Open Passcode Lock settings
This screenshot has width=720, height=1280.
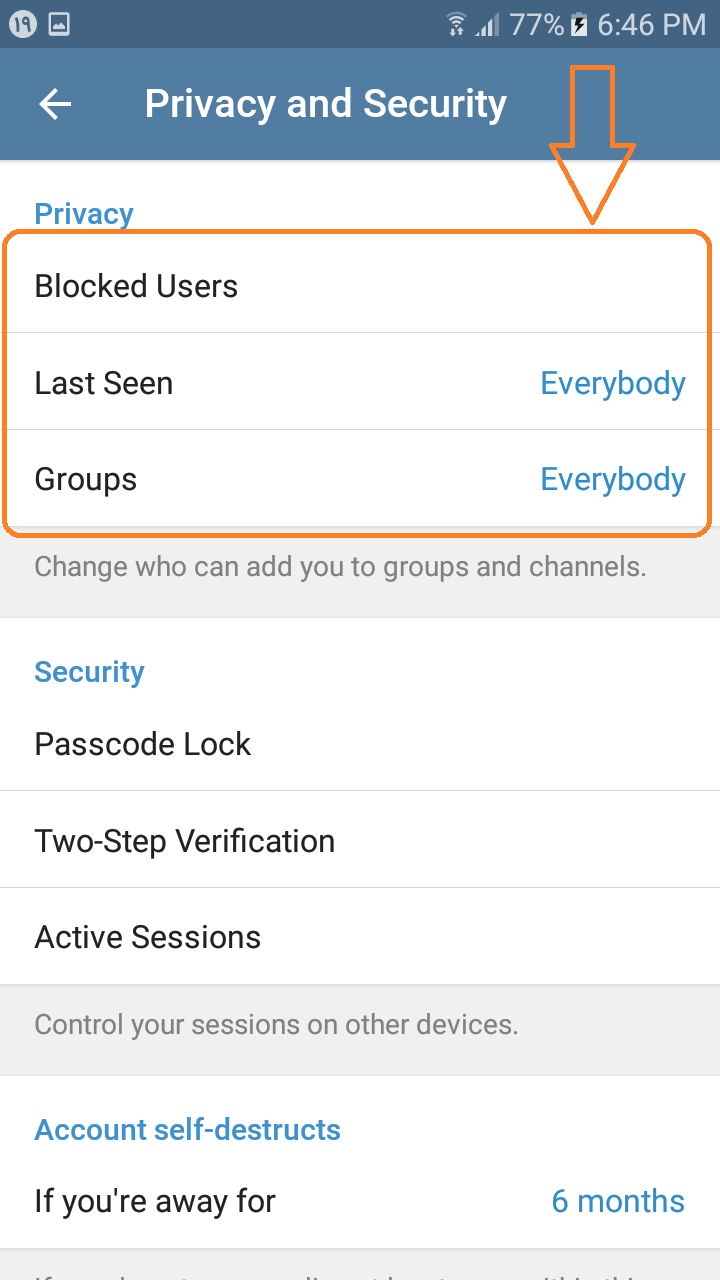click(x=143, y=744)
